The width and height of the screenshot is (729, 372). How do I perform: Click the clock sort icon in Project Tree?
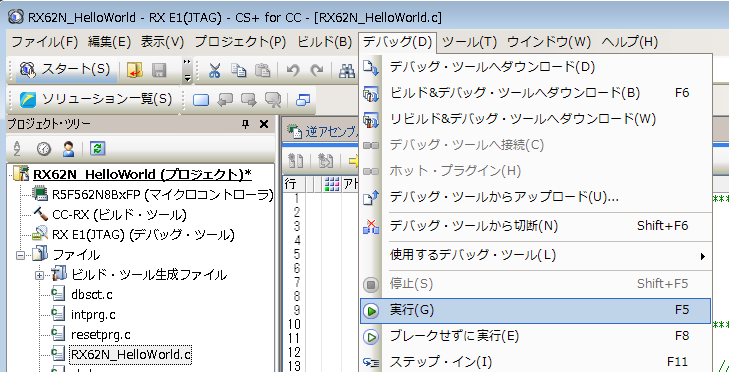click(44, 149)
